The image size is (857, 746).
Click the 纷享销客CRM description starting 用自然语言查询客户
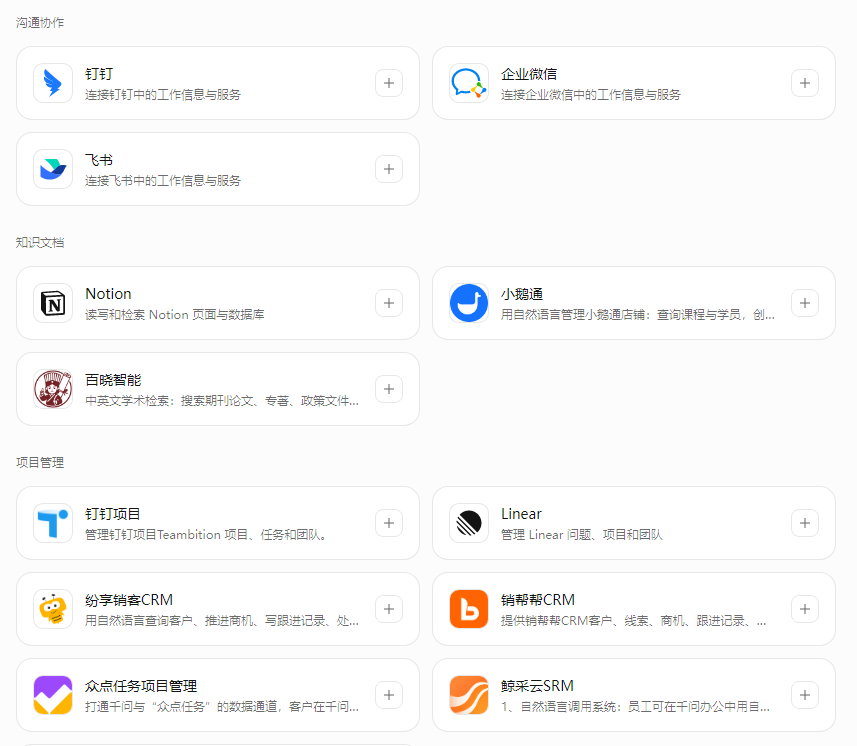(222, 621)
